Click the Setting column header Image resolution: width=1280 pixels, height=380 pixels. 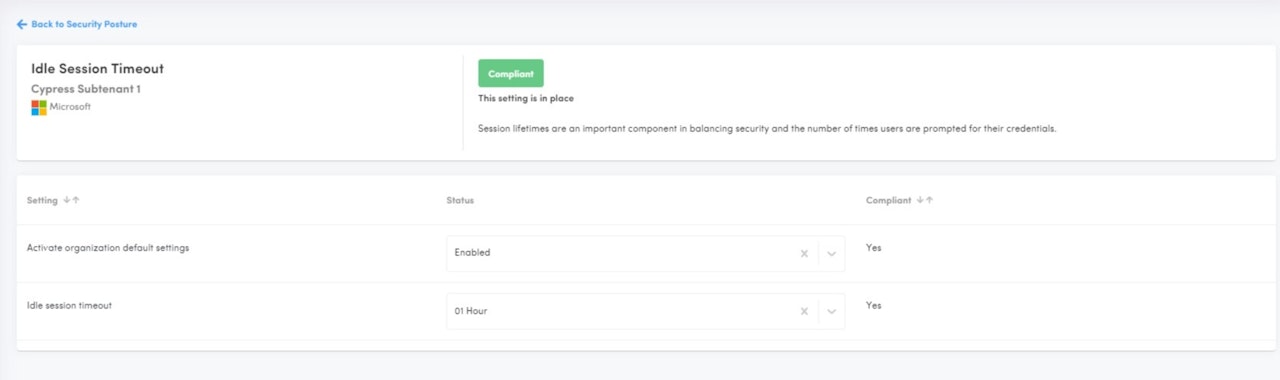[42, 200]
